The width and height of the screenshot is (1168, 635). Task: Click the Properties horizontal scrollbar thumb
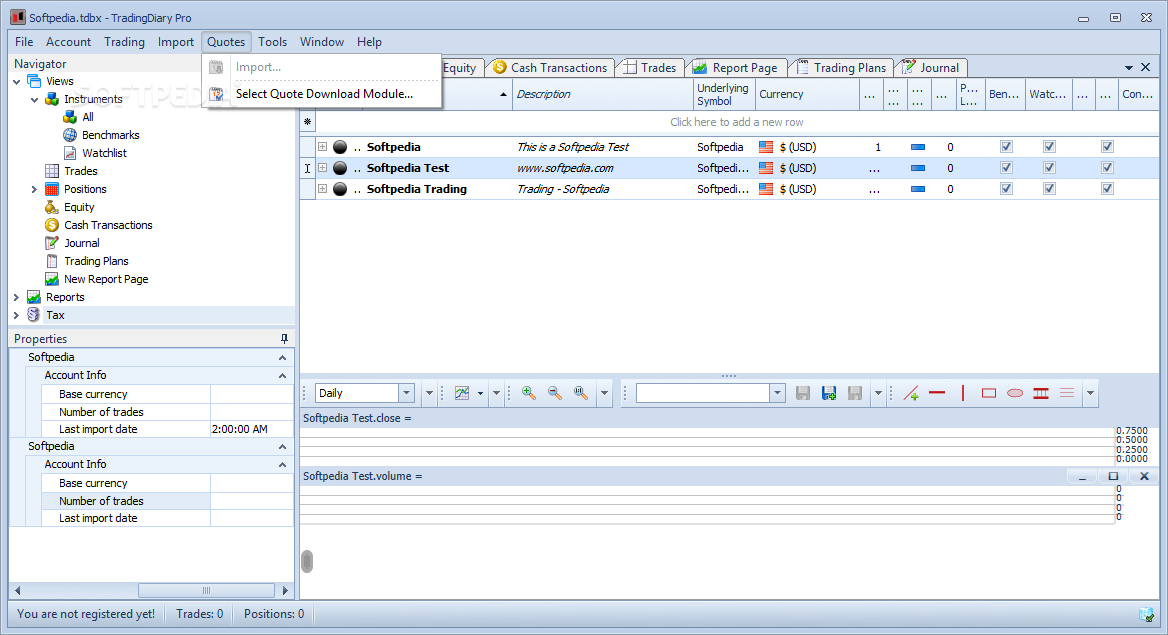pos(206,590)
